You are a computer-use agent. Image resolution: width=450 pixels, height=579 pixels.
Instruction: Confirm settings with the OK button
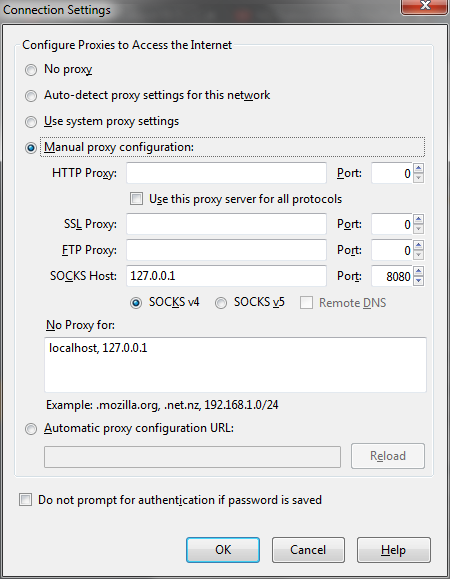[x=223, y=550]
